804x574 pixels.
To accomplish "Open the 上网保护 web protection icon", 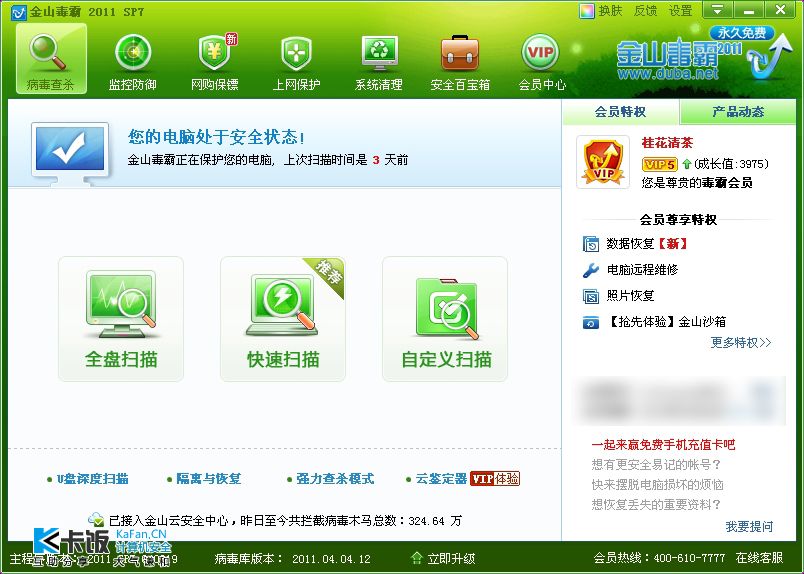I will 296,59.
